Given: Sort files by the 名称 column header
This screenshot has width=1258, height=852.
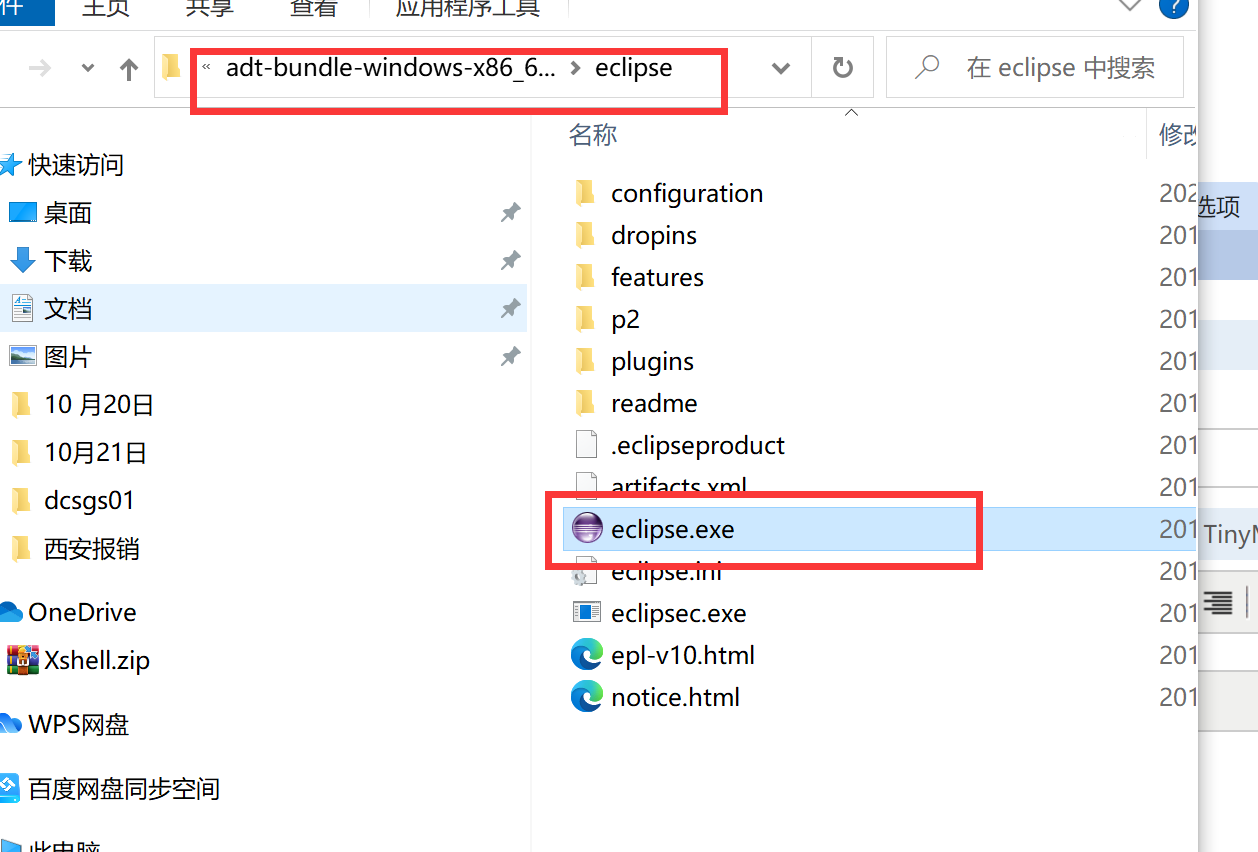Looking at the screenshot, I should pyautogui.click(x=593, y=135).
